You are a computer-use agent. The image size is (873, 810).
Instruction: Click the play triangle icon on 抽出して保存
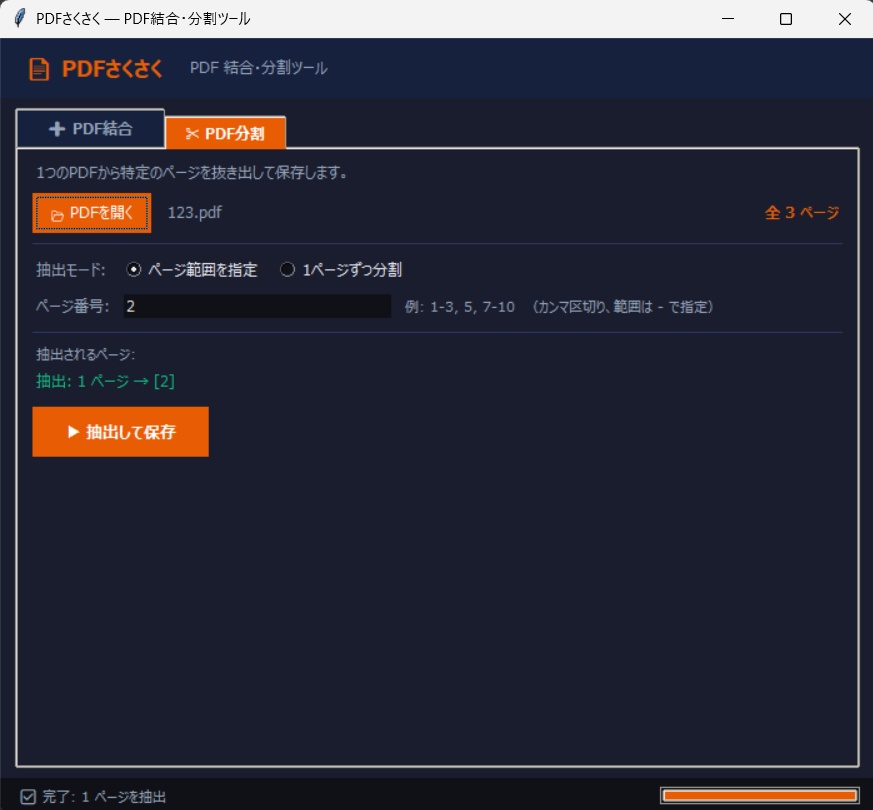(x=73, y=431)
